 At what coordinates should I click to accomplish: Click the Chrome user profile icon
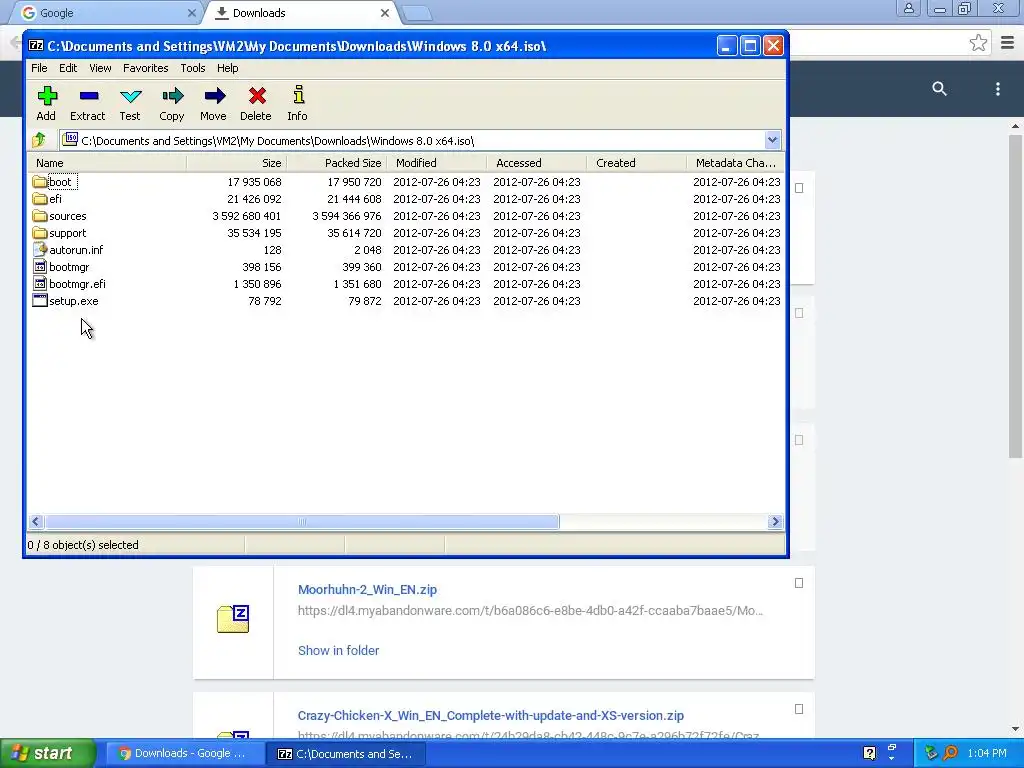click(908, 8)
